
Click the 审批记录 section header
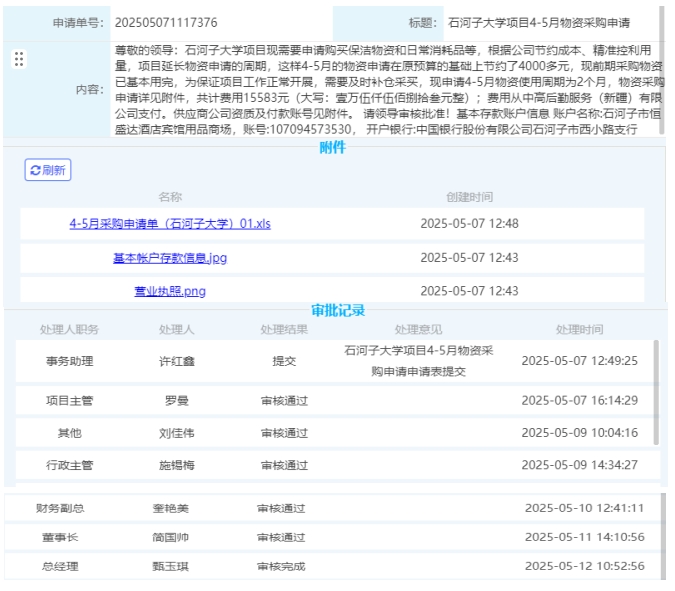pyautogui.click(x=337, y=311)
